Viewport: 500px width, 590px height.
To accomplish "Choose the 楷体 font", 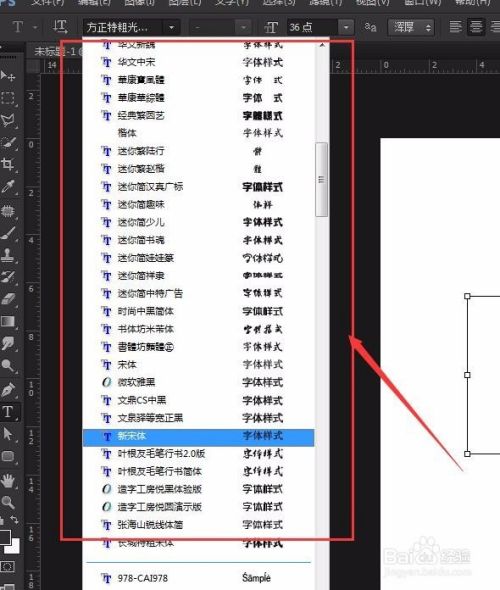I will click(x=198, y=133).
